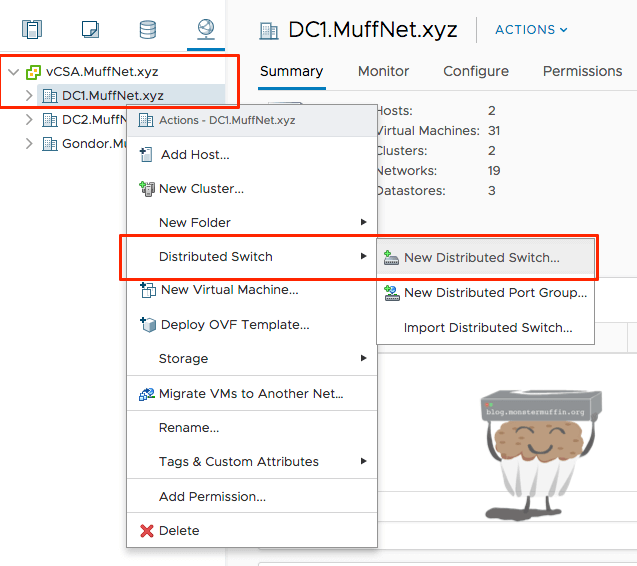
Task: Open the Configure tab
Action: coord(476,72)
